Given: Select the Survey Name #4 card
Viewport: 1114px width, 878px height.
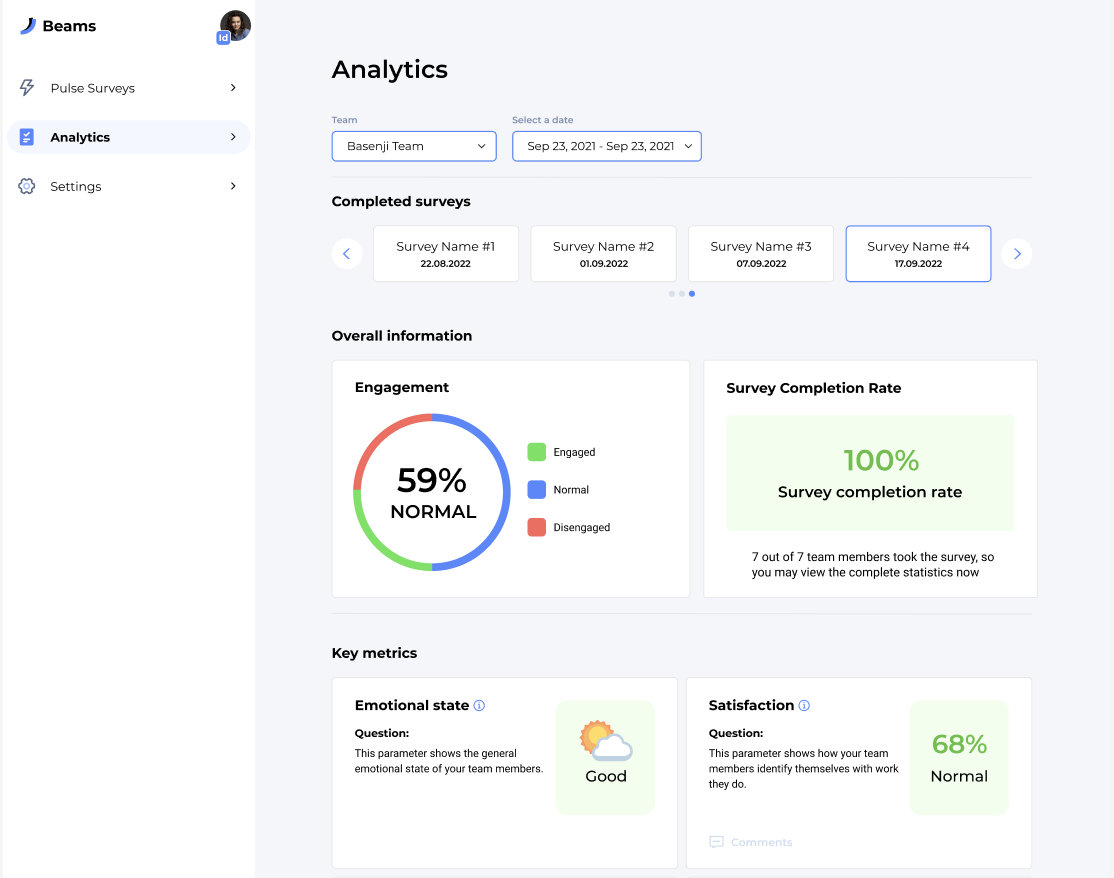Looking at the screenshot, I should coord(918,254).
